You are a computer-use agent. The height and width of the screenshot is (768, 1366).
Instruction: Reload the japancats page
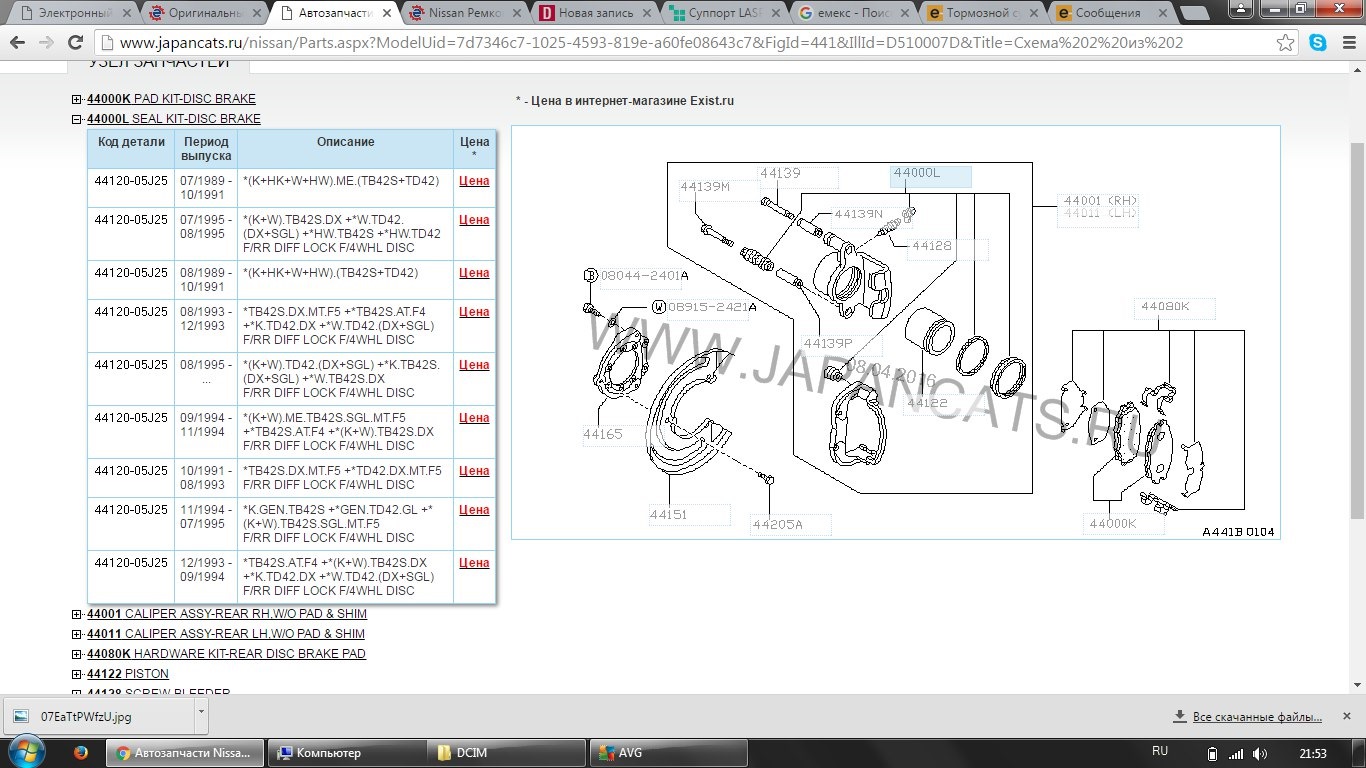coord(75,43)
